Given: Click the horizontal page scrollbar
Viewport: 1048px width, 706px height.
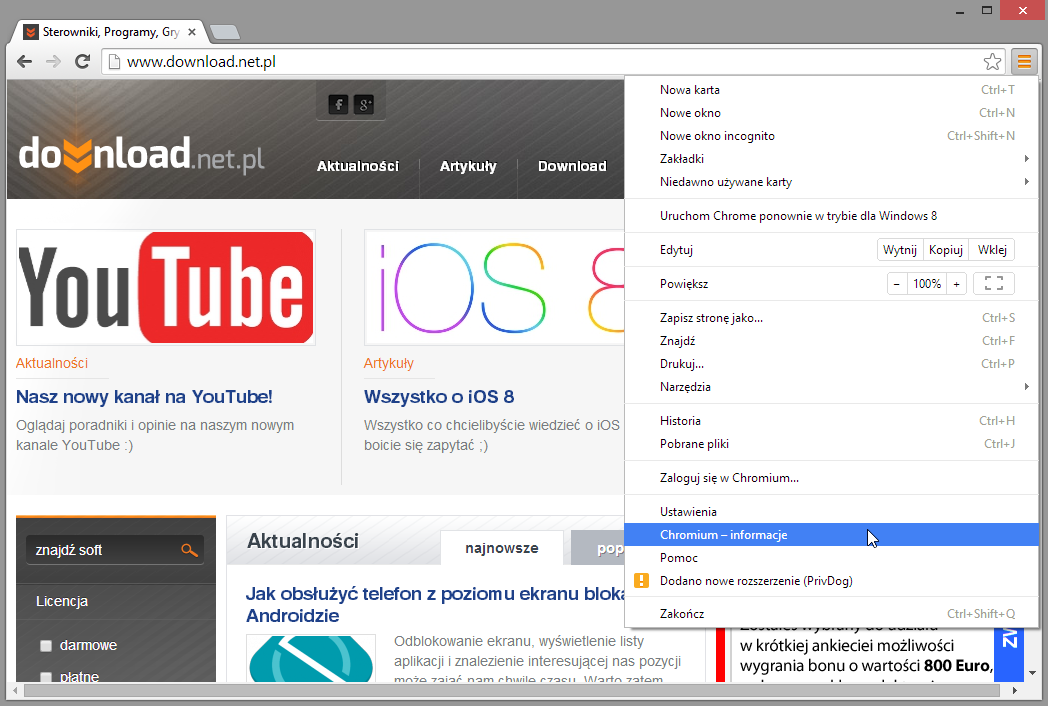Looking at the screenshot, I should tap(512, 690).
